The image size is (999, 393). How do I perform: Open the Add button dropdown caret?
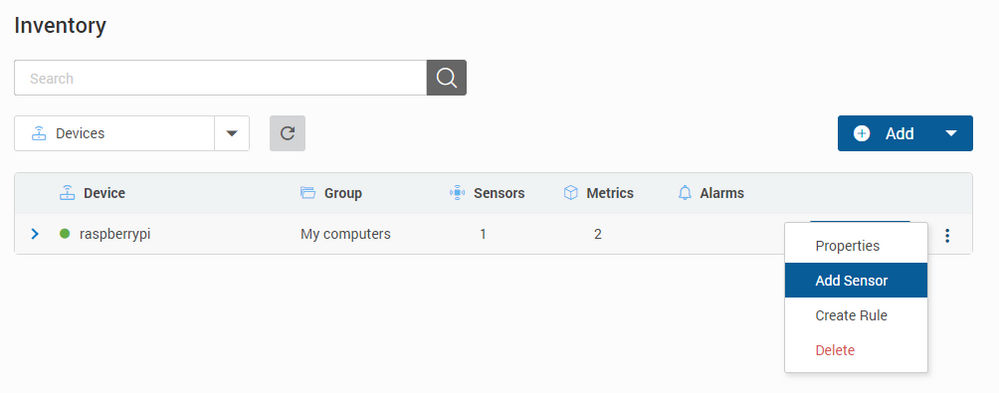tap(951, 133)
